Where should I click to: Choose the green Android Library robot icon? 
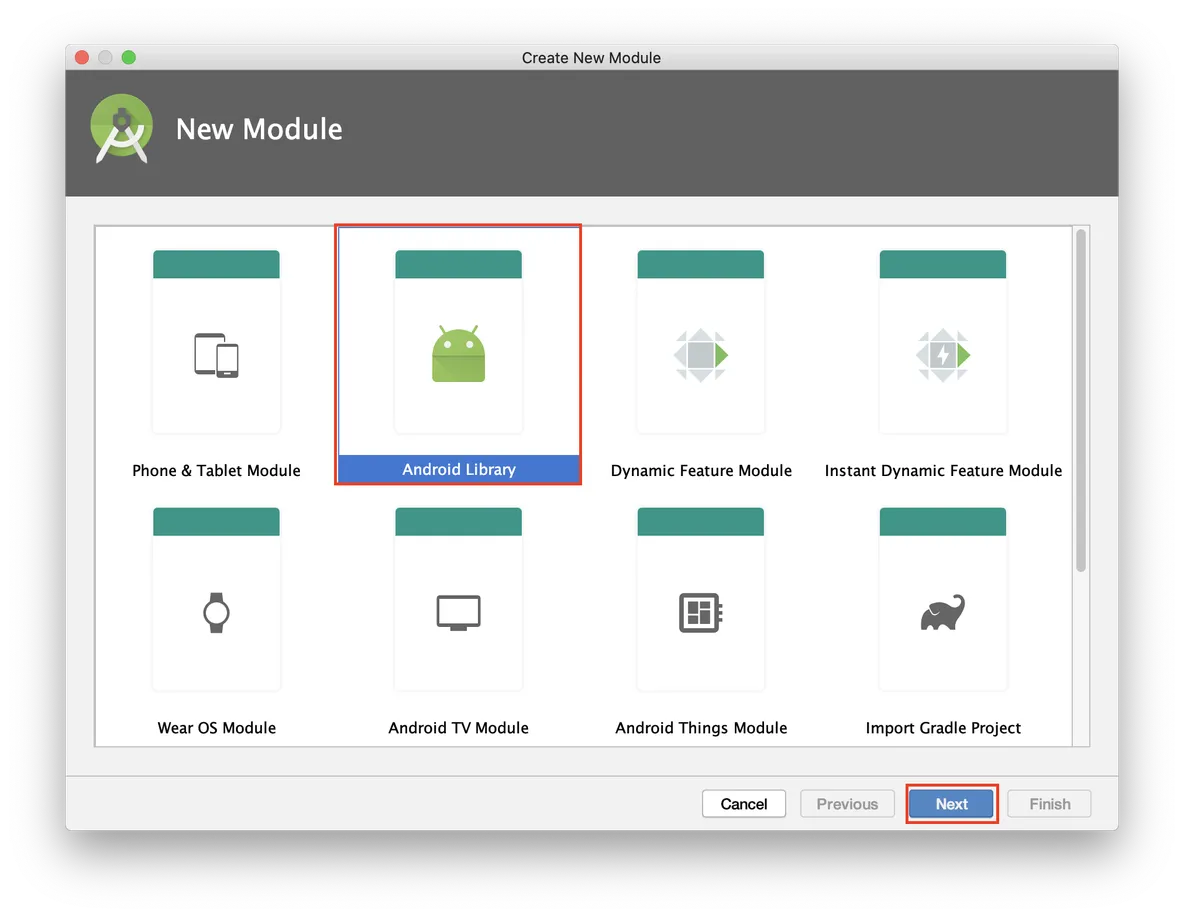click(458, 354)
